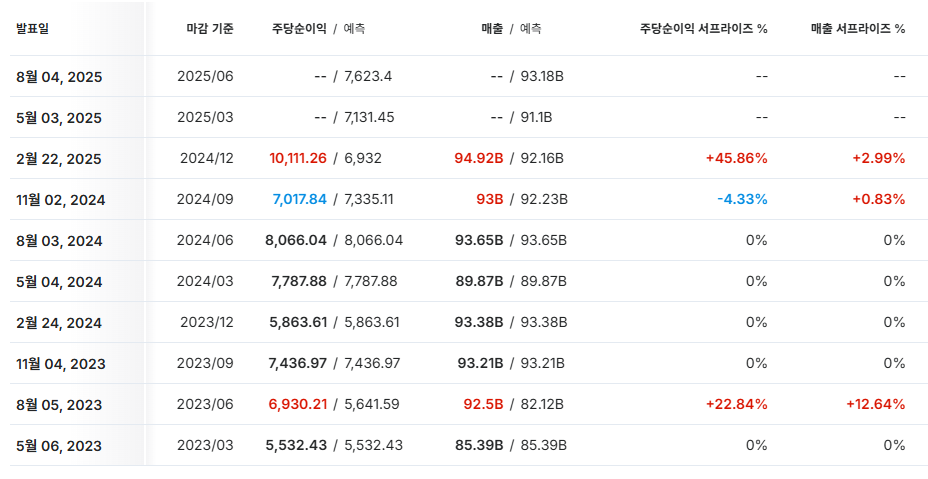Click the 주당순이익 서프라이즈 % header

[704, 29]
